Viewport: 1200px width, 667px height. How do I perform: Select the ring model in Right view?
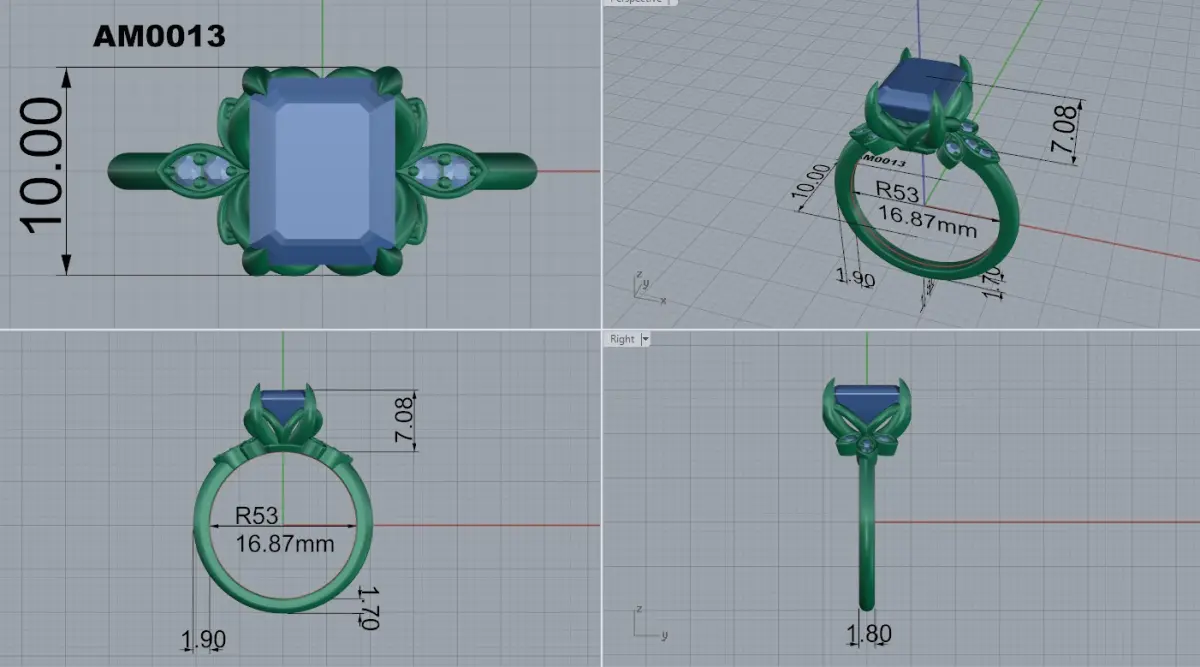pos(867,494)
